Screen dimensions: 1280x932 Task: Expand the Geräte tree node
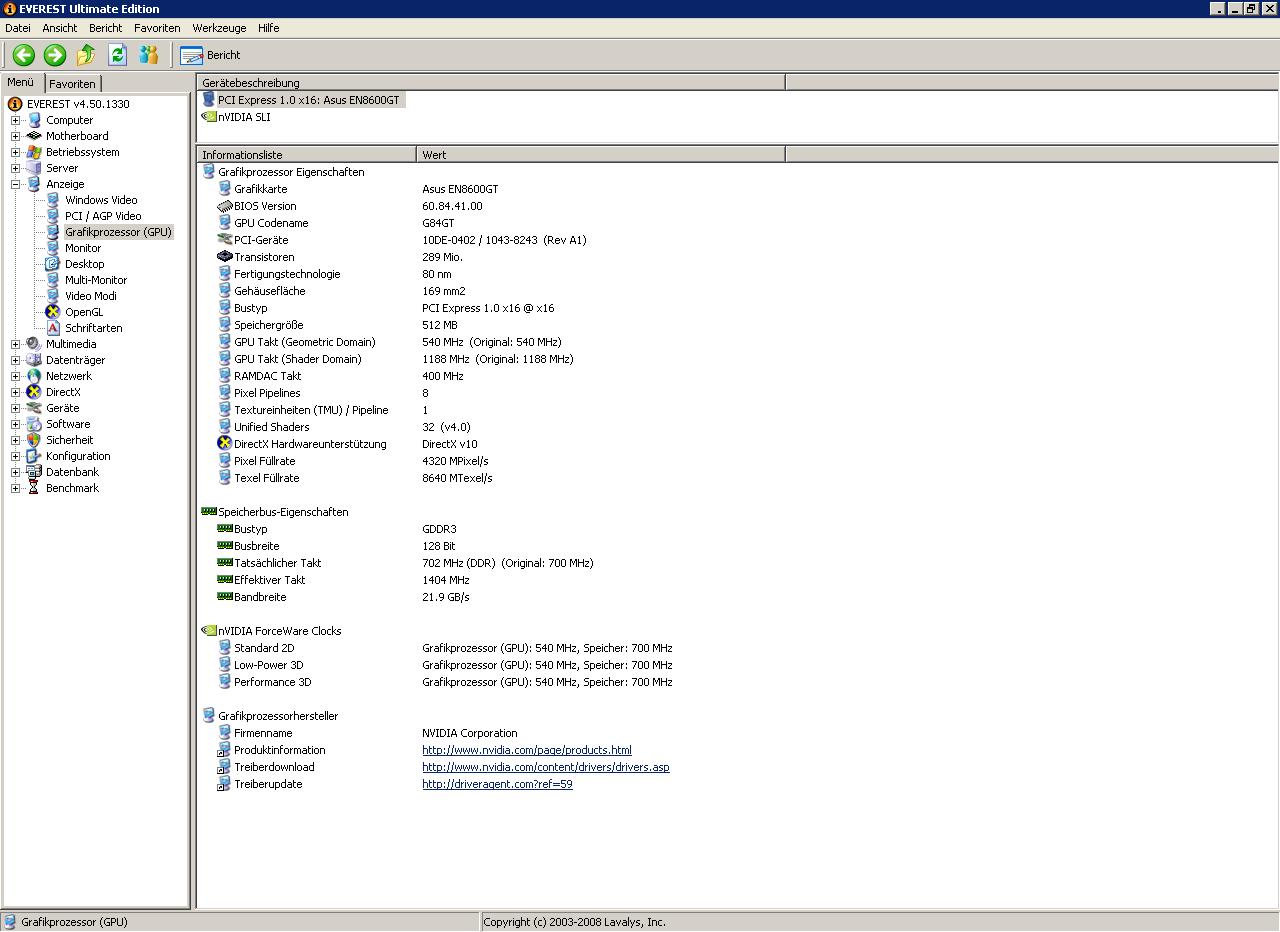15,408
